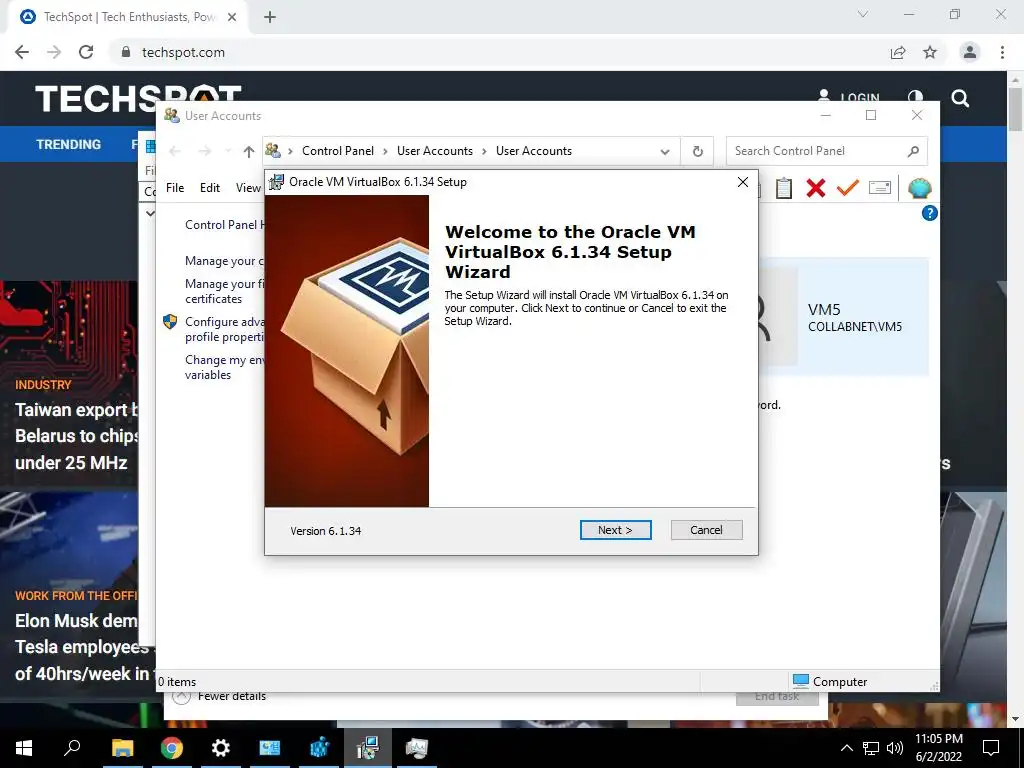Switch to Chrome from the taskbar
The image size is (1024, 768).
point(172,748)
